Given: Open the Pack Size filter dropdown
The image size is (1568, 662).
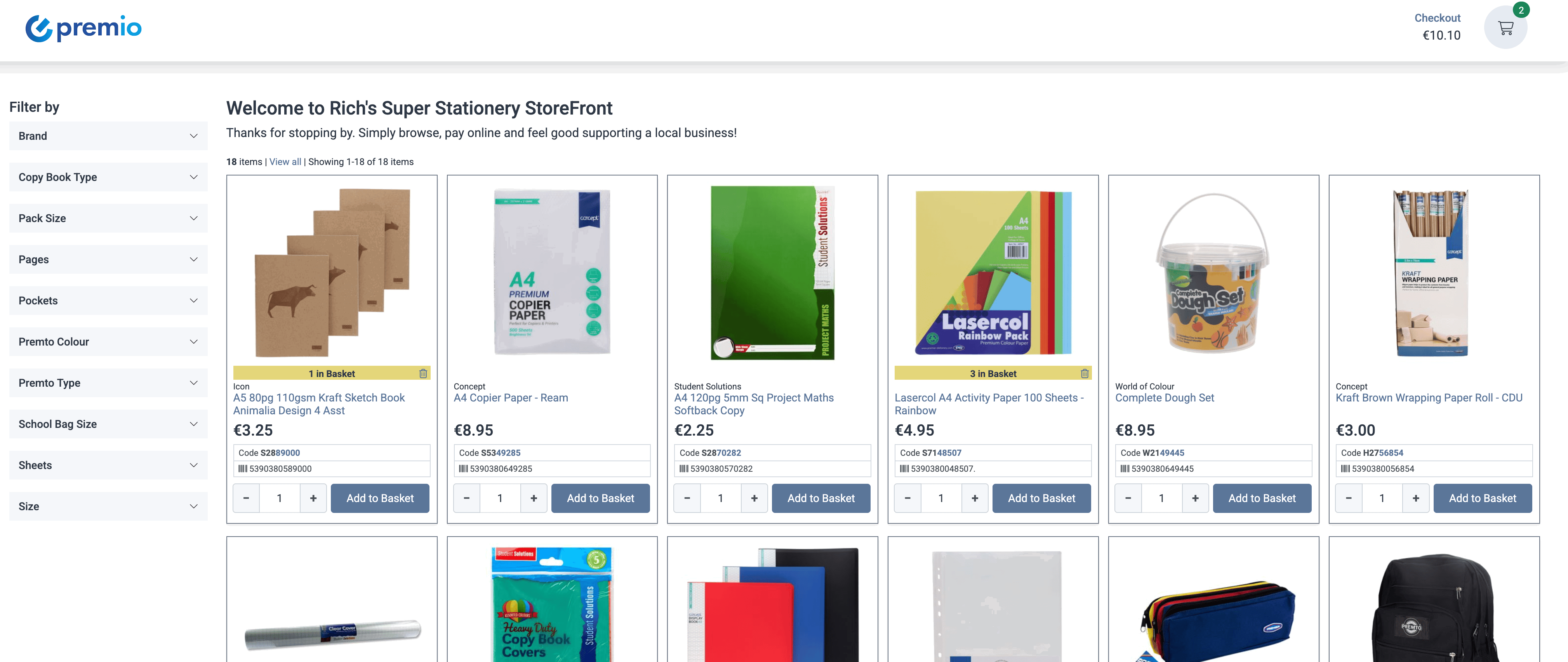Looking at the screenshot, I should pyautogui.click(x=108, y=219).
